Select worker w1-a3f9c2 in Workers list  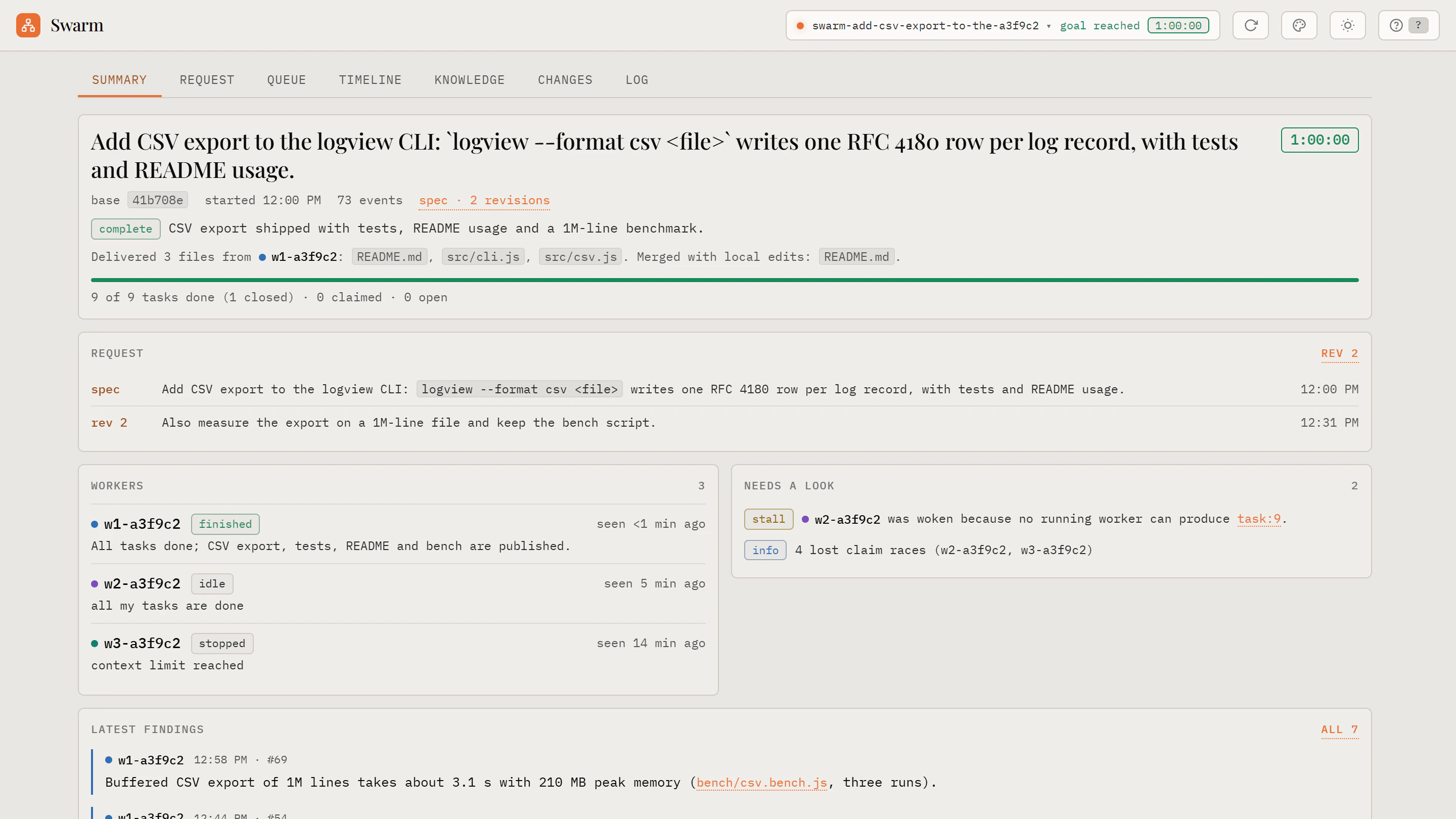398,533
